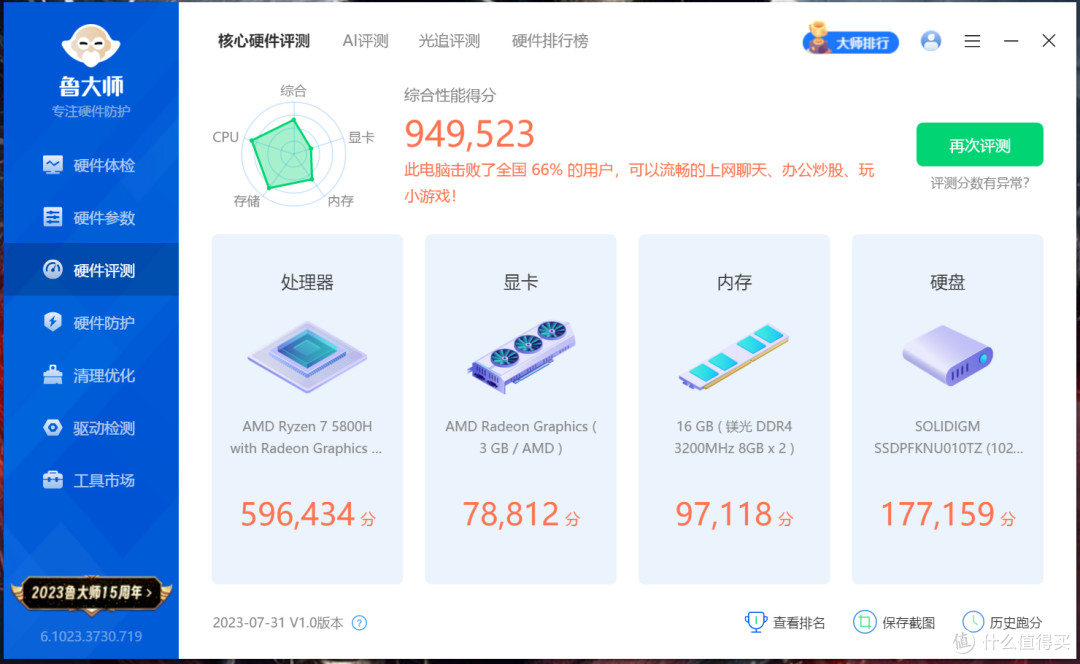Click the 硬件参数 list icon

click(52, 217)
